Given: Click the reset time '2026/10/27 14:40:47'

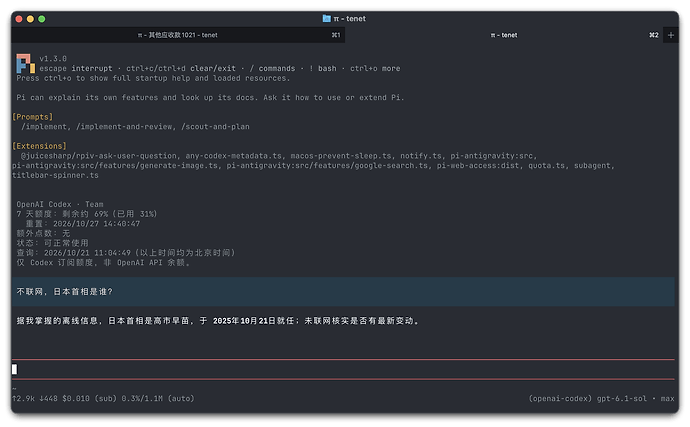Looking at the screenshot, I should pos(96,224).
